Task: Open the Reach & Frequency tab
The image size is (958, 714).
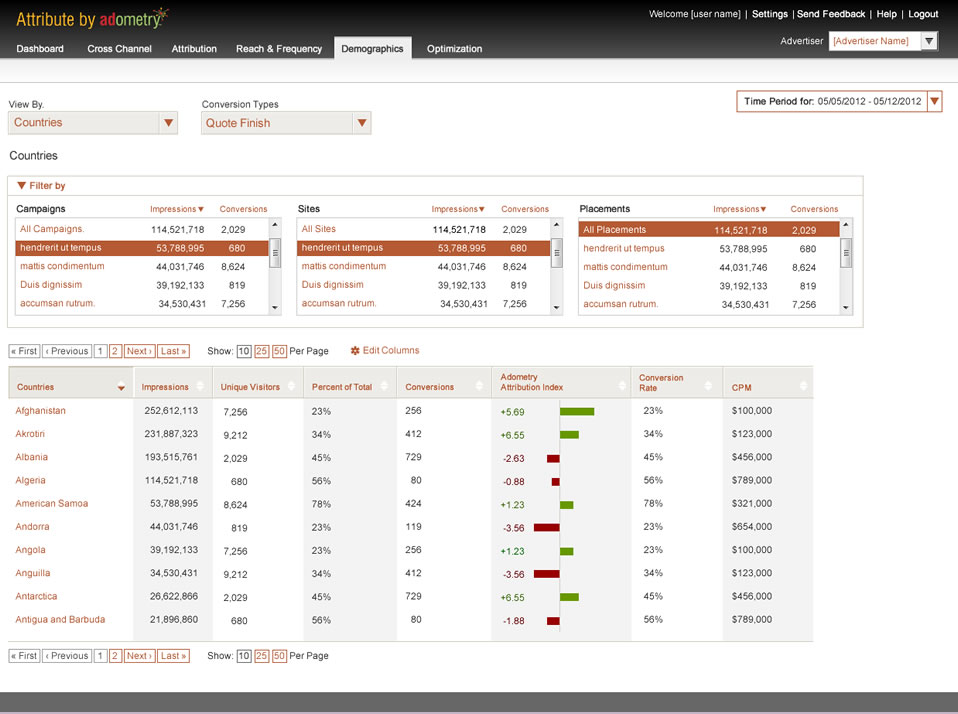Action: [x=279, y=49]
